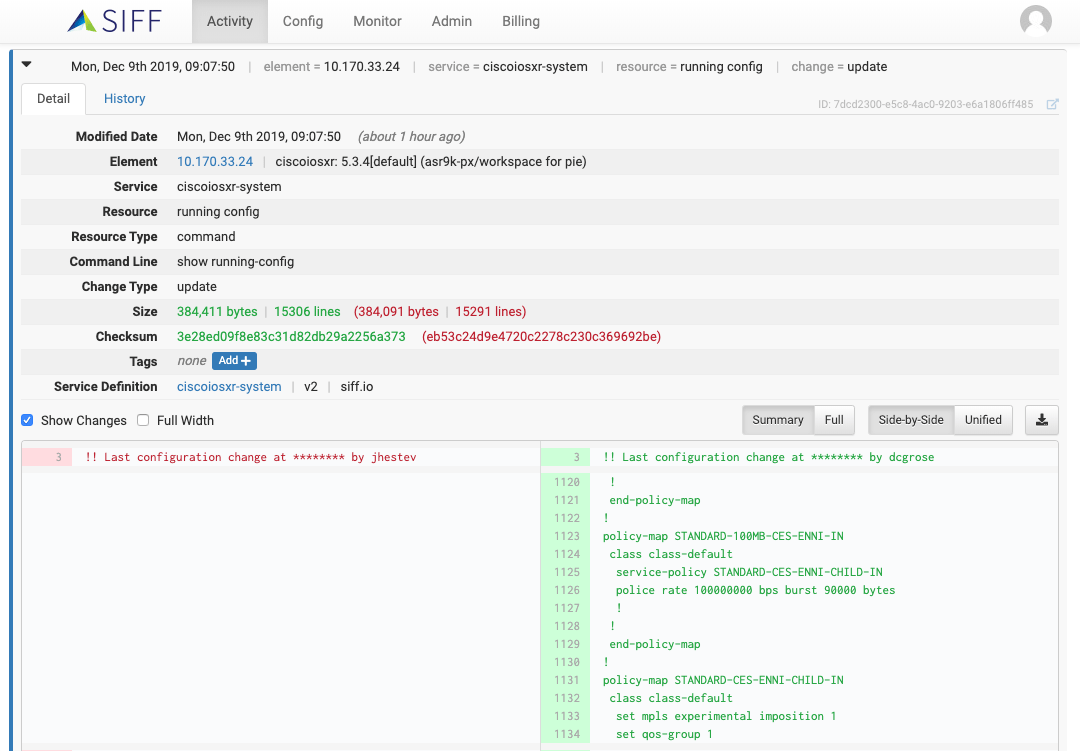Click the siff.io service definition source
The height and width of the screenshot is (751, 1080).
357,387
